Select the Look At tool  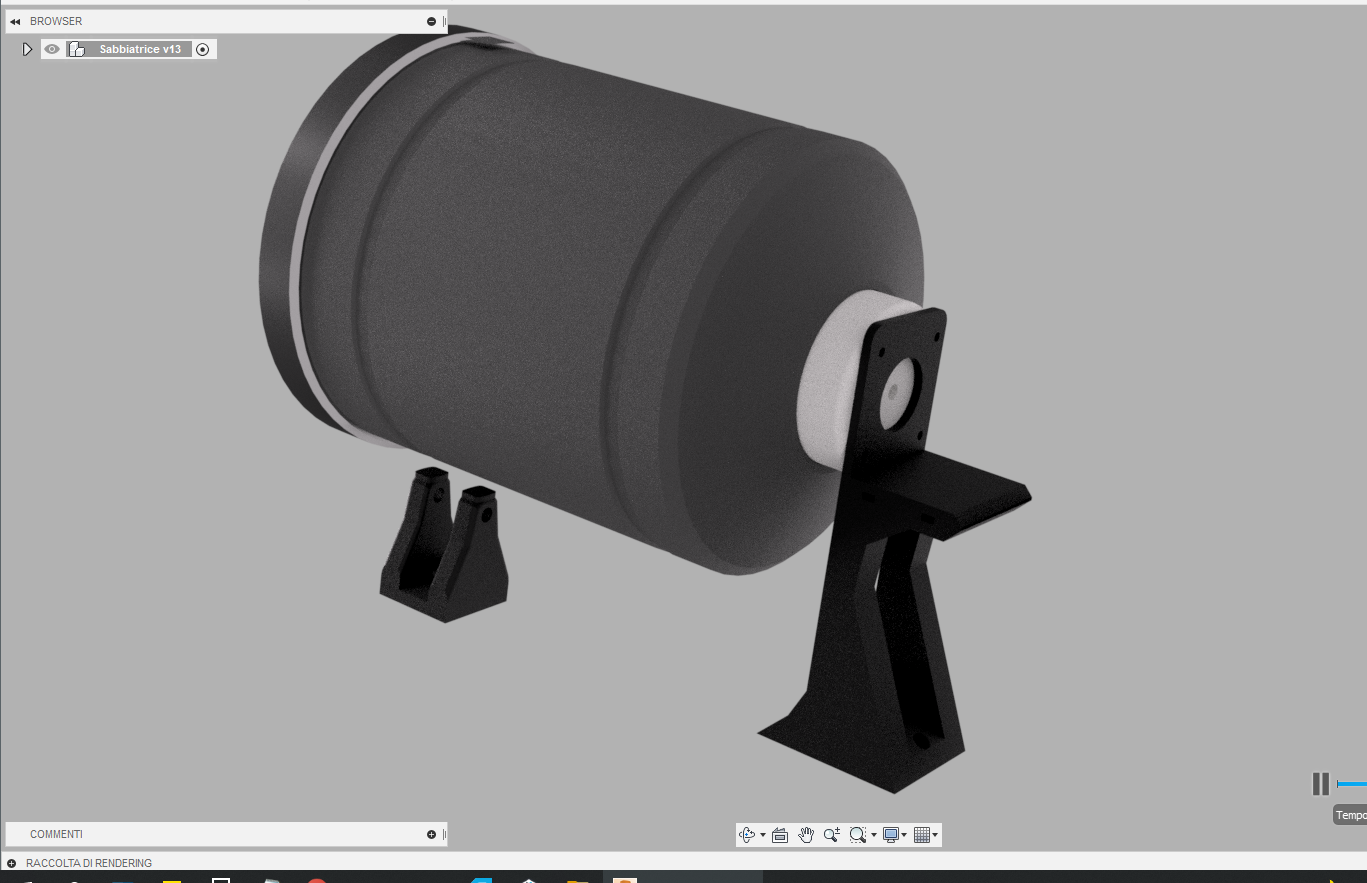[x=779, y=835]
